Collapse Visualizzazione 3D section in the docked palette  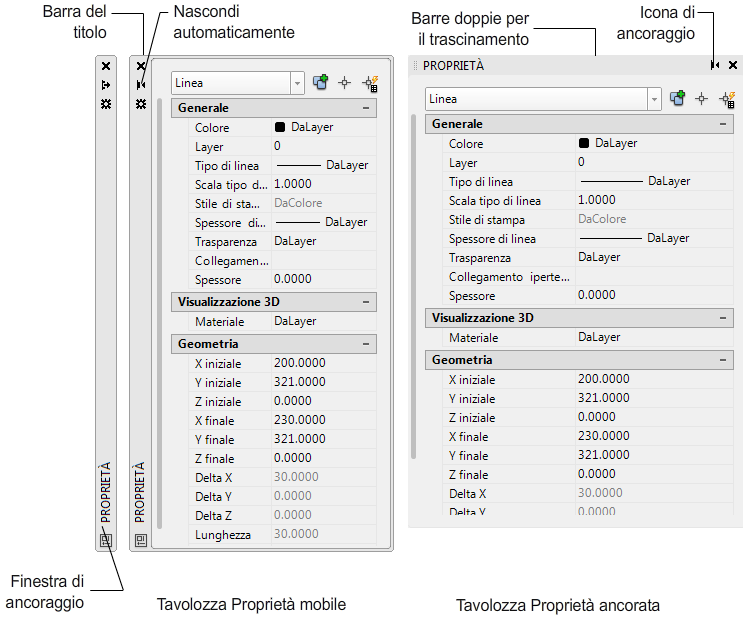click(723, 318)
